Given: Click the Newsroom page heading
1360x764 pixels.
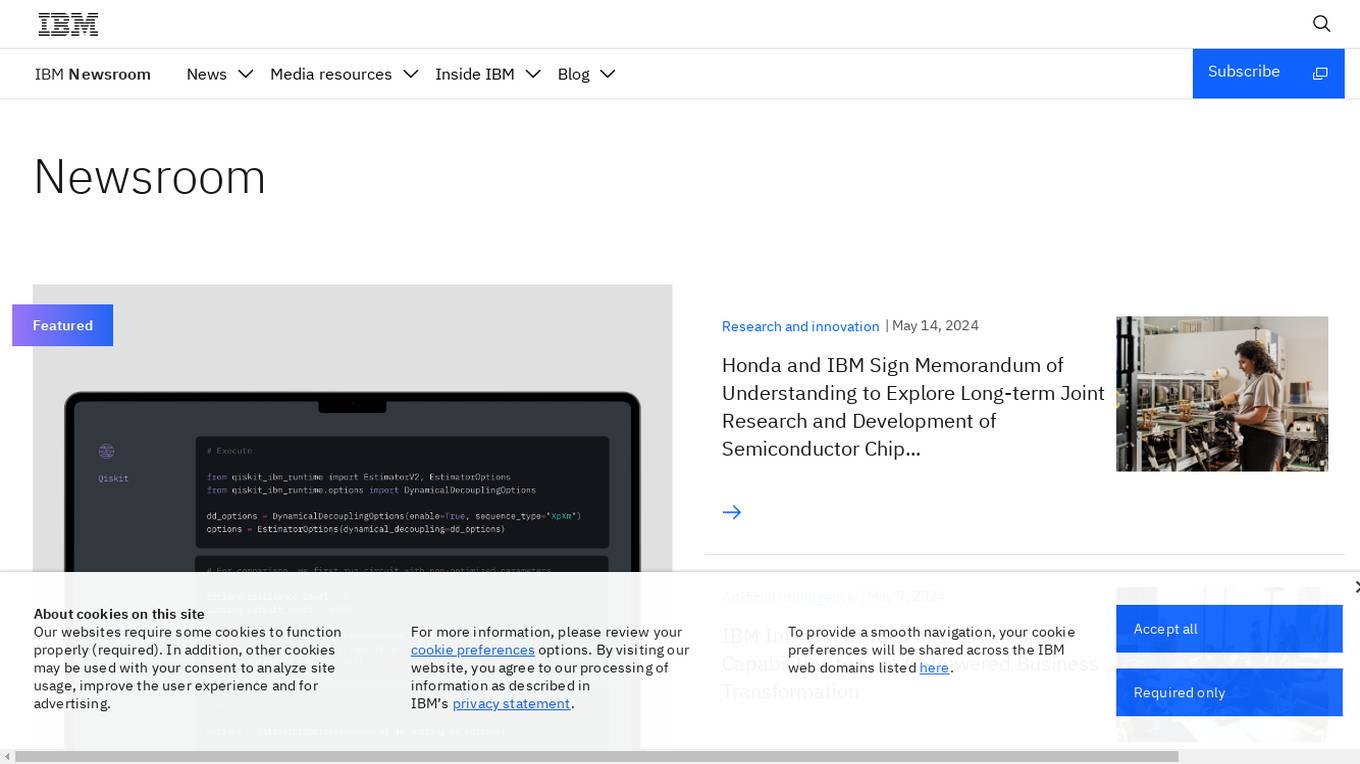Looking at the screenshot, I should click(150, 177).
